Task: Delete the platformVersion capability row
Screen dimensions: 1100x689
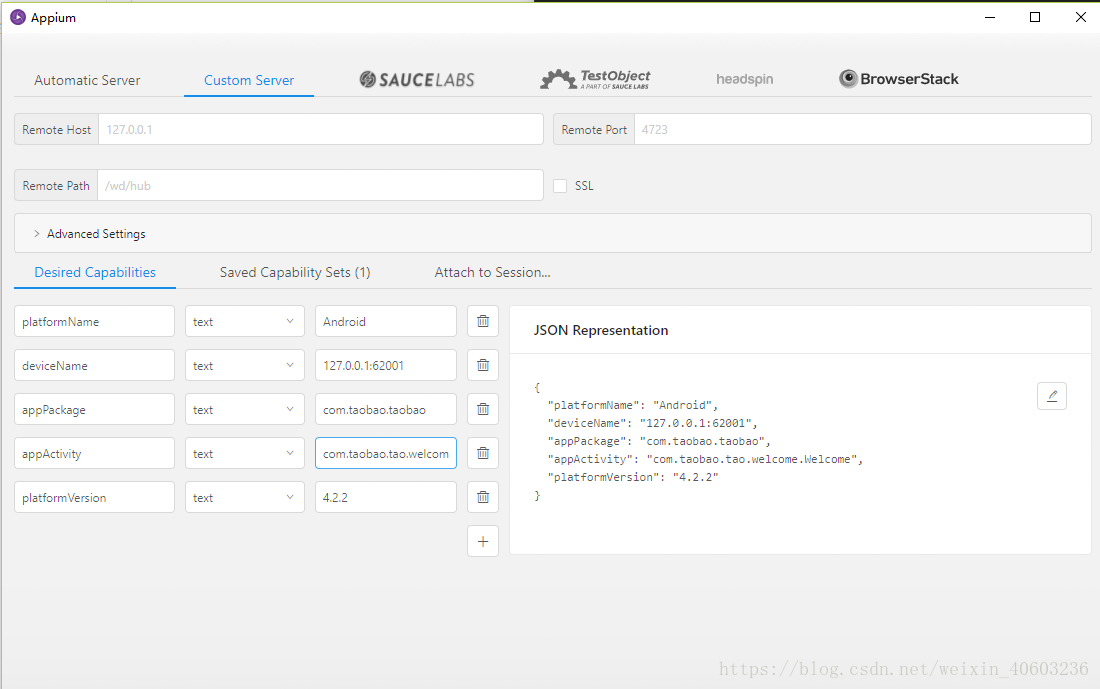Action: click(483, 497)
